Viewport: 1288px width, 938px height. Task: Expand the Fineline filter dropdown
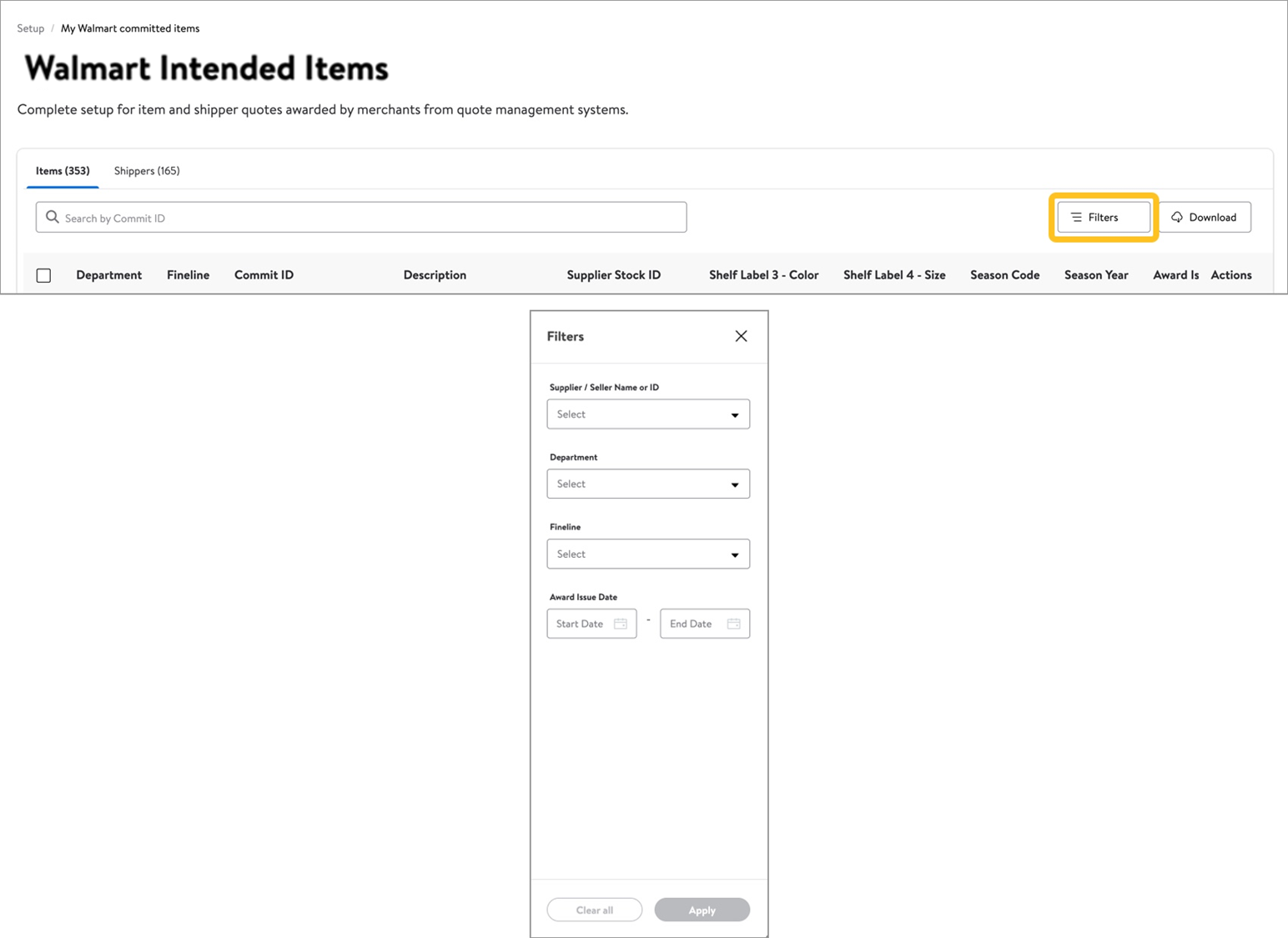tap(648, 554)
